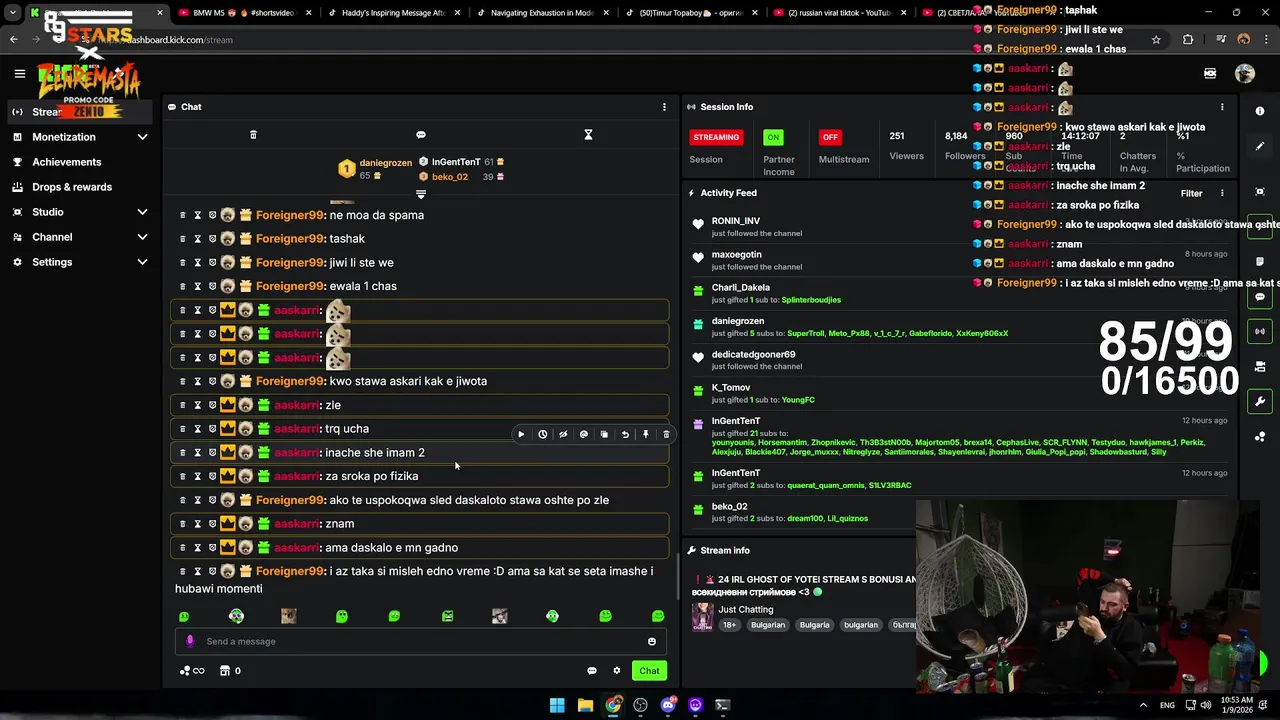Open chat settings gear icon below input
This screenshot has height=720, width=1280.
click(617, 671)
